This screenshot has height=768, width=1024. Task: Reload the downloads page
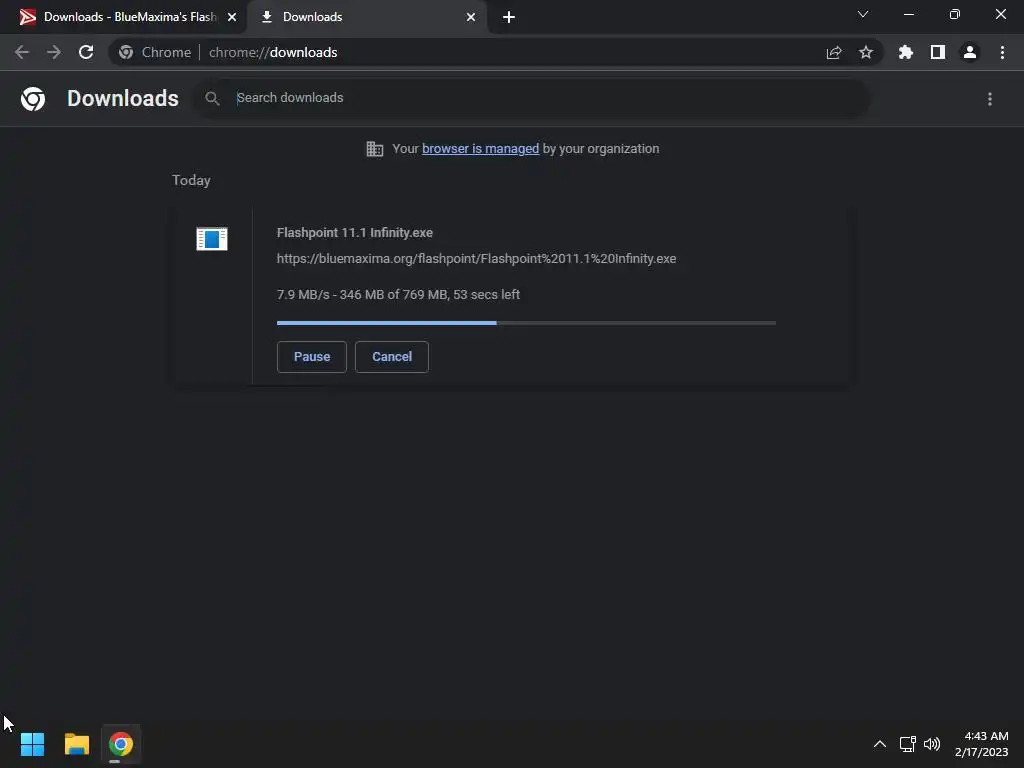pos(86,52)
